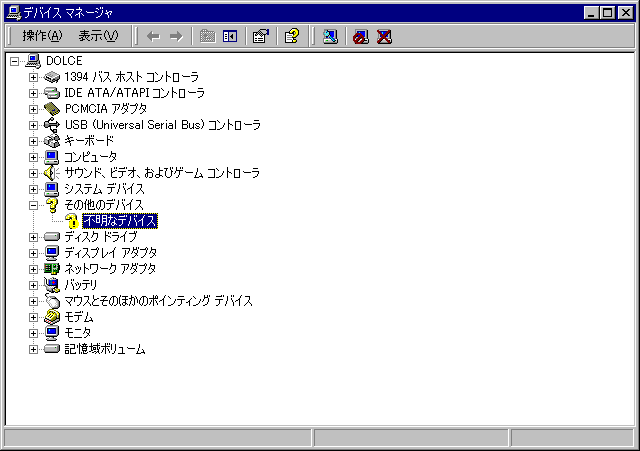
Task: Click the USB controller icon
Action: tap(52, 125)
